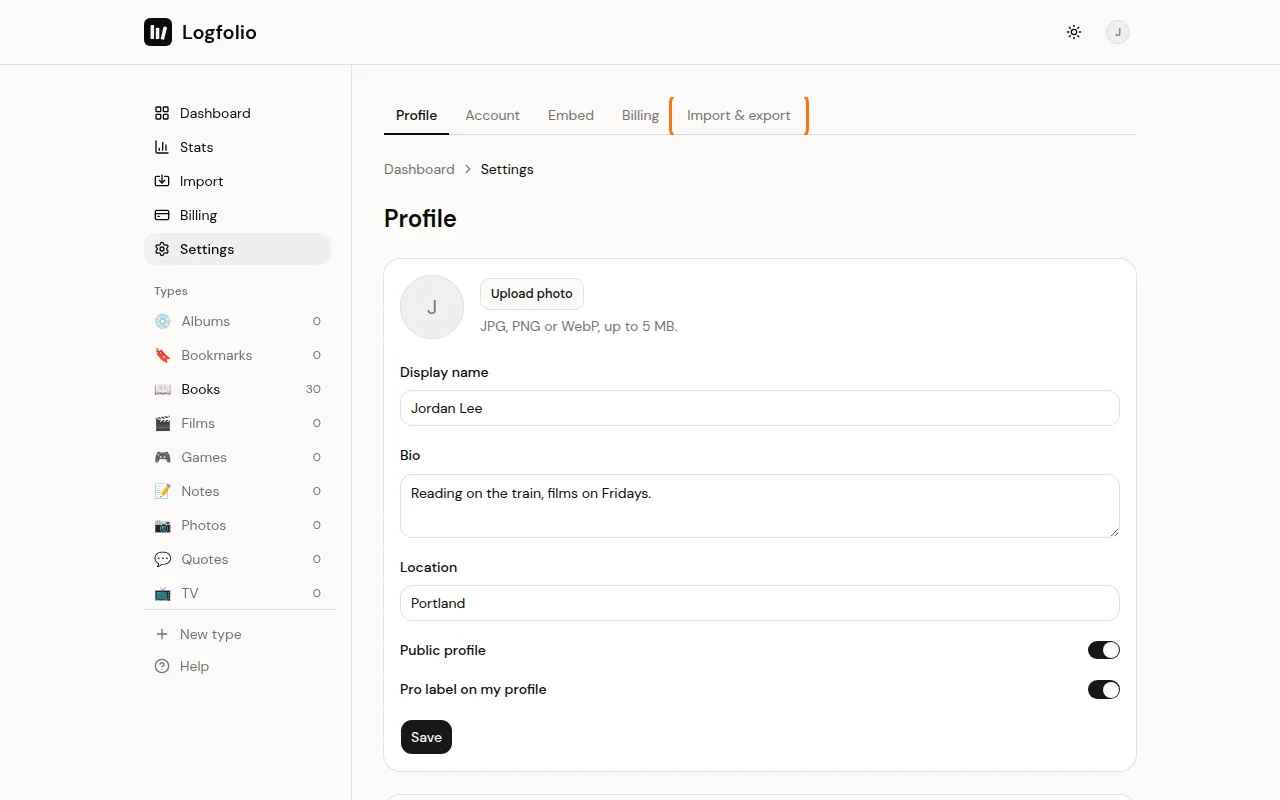Toggle the light/dark theme sun icon

coord(1074,32)
